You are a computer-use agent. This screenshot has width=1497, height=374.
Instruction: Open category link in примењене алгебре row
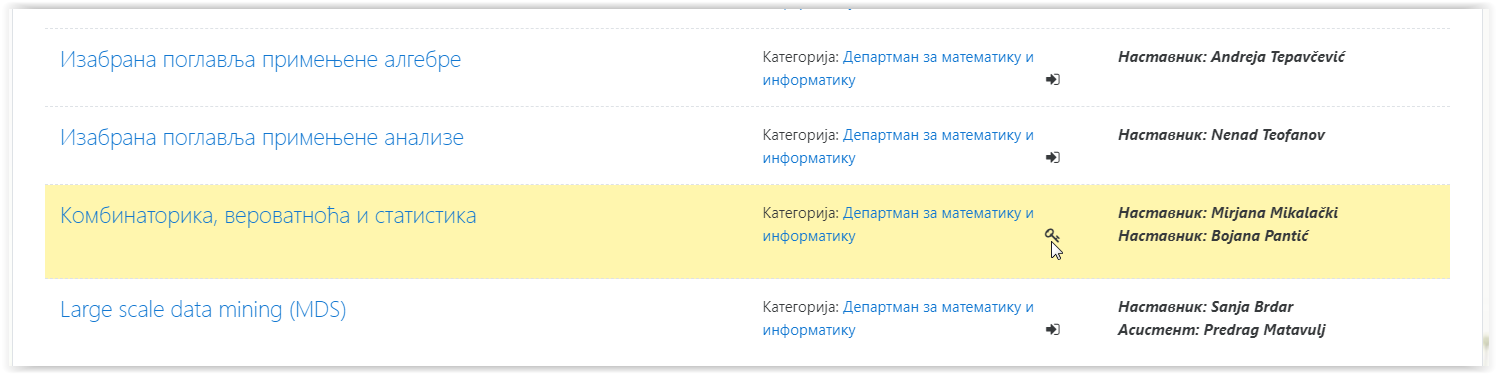pyautogui.click(x=898, y=69)
